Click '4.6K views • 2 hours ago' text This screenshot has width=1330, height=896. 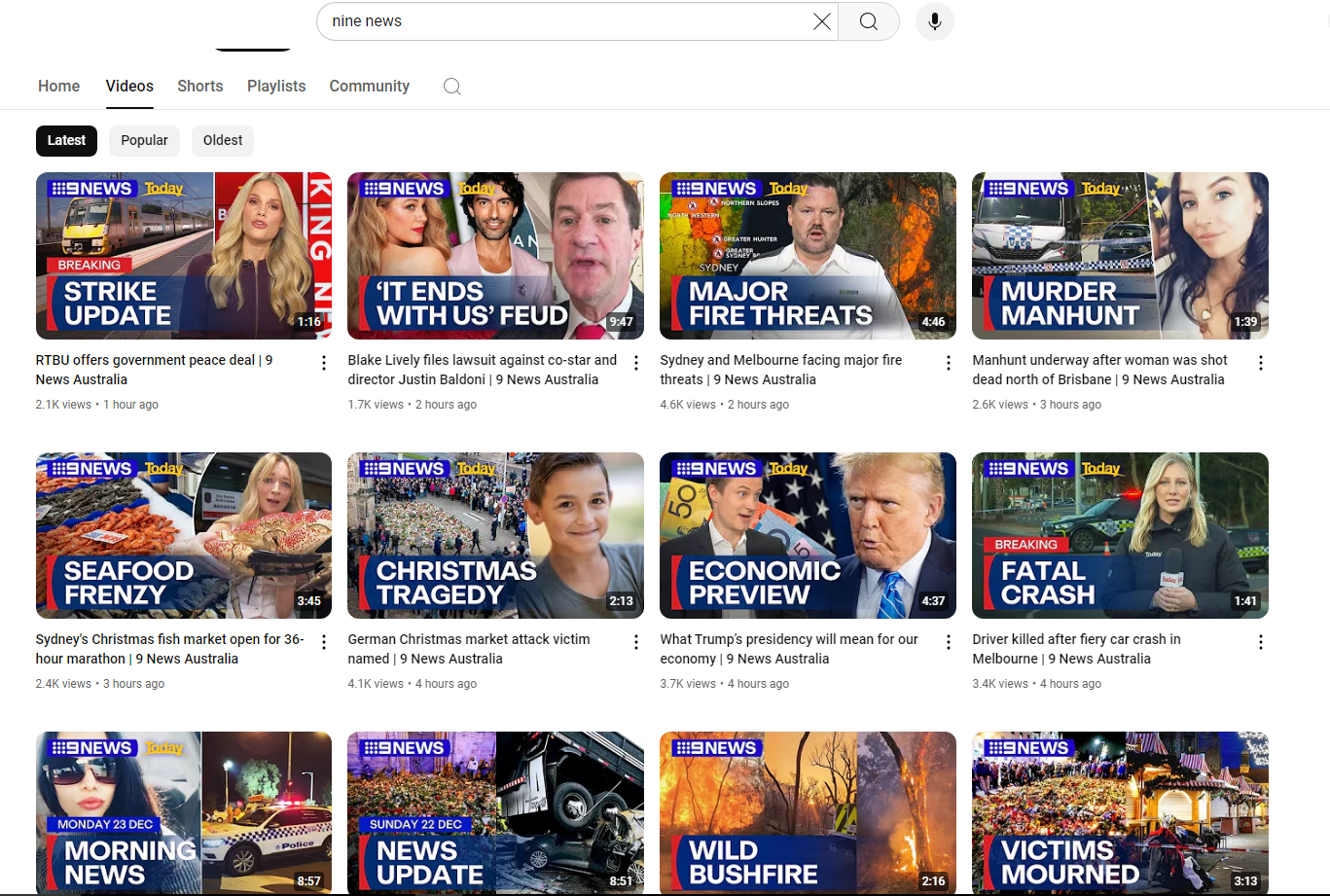[x=725, y=405]
